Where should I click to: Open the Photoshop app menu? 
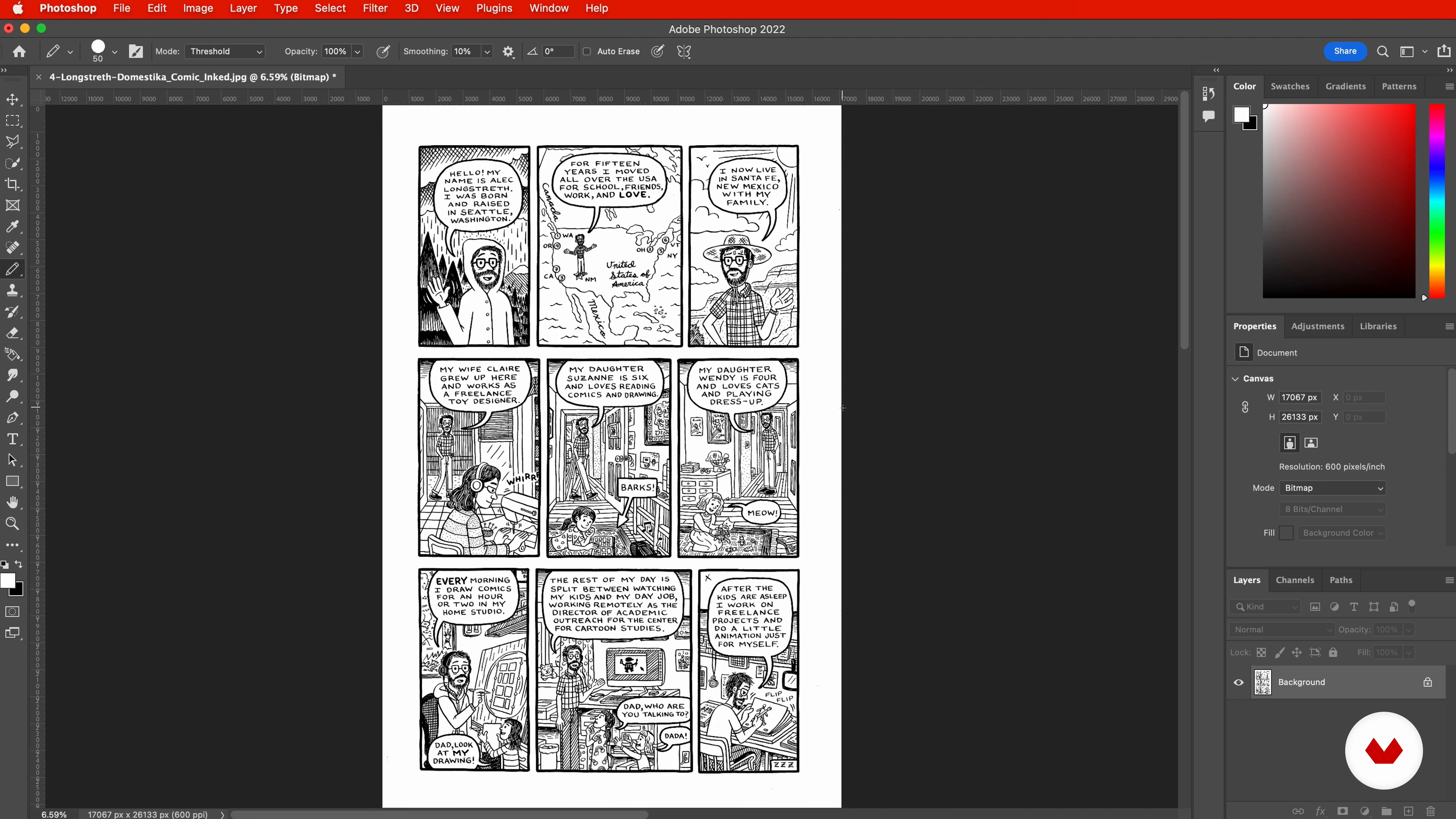(68, 8)
